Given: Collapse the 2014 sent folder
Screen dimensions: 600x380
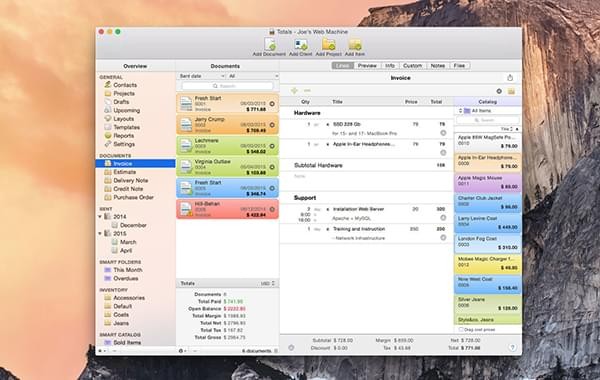Looking at the screenshot, I should coord(100,217).
